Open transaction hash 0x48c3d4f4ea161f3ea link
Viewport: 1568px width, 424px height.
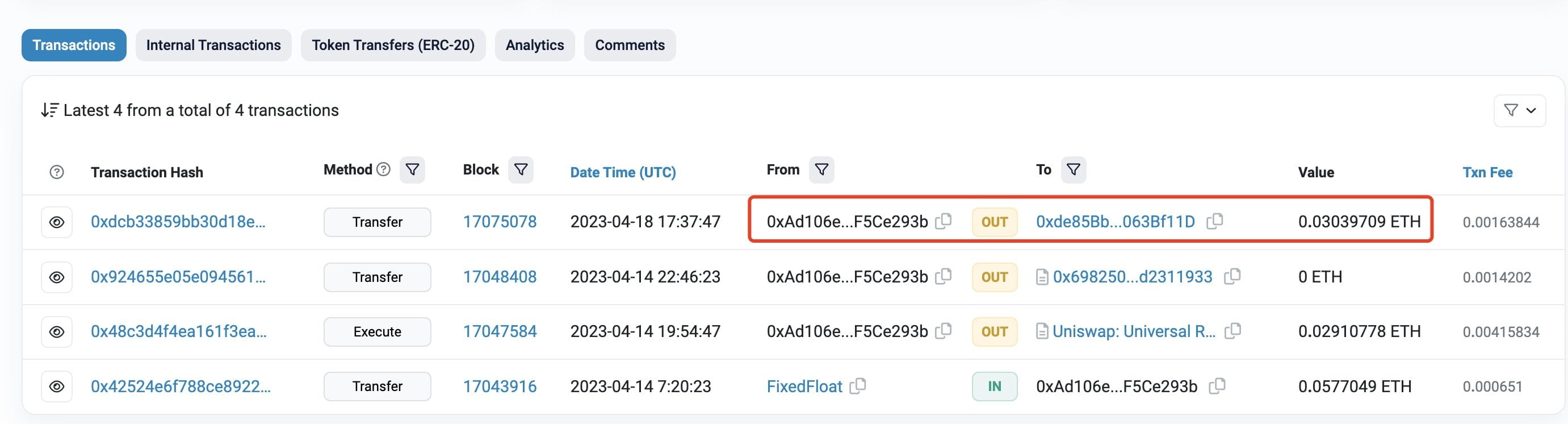click(x=178, y=331)
